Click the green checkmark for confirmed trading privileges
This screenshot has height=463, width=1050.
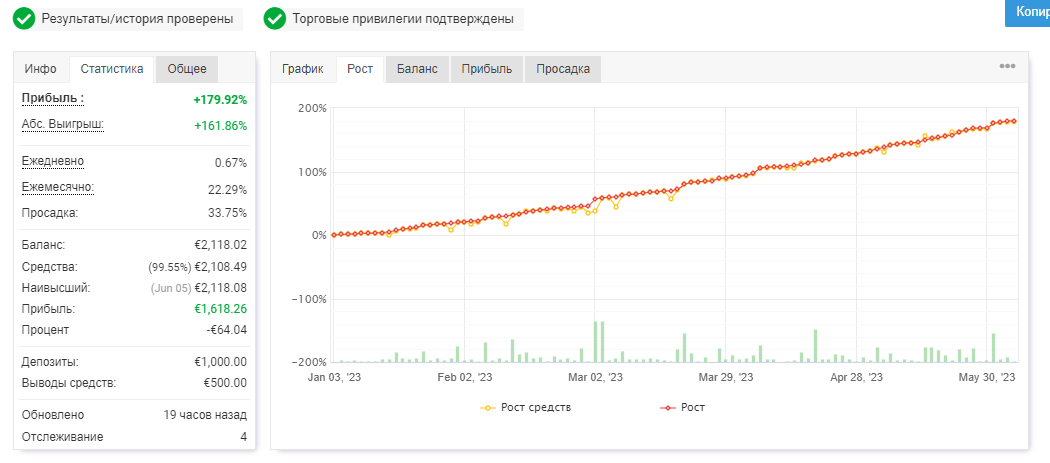click(x=274, y=19)
